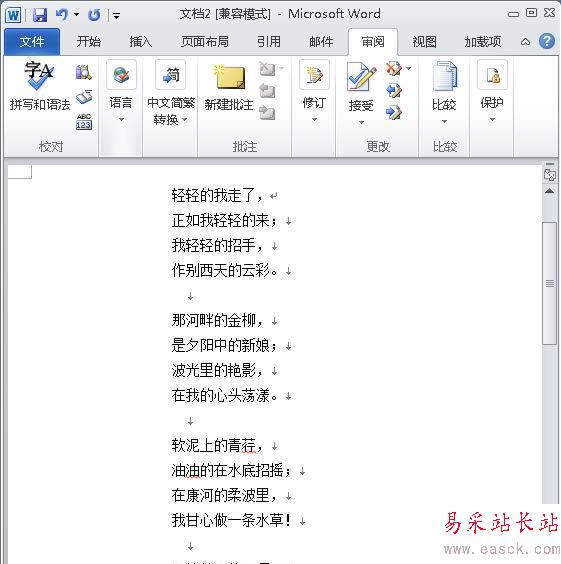Click text line 在康河的柔波里
The image size is (561, 564).
(x=224, y=495)
